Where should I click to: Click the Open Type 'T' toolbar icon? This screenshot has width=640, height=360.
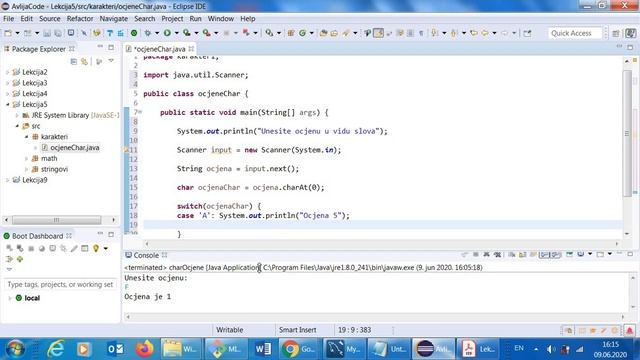(x=110, y=33)
